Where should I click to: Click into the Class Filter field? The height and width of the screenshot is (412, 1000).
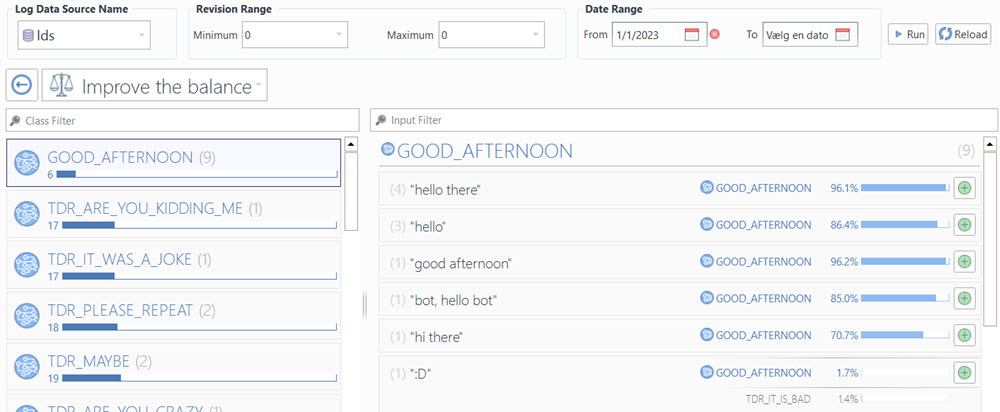click(180, 120)
